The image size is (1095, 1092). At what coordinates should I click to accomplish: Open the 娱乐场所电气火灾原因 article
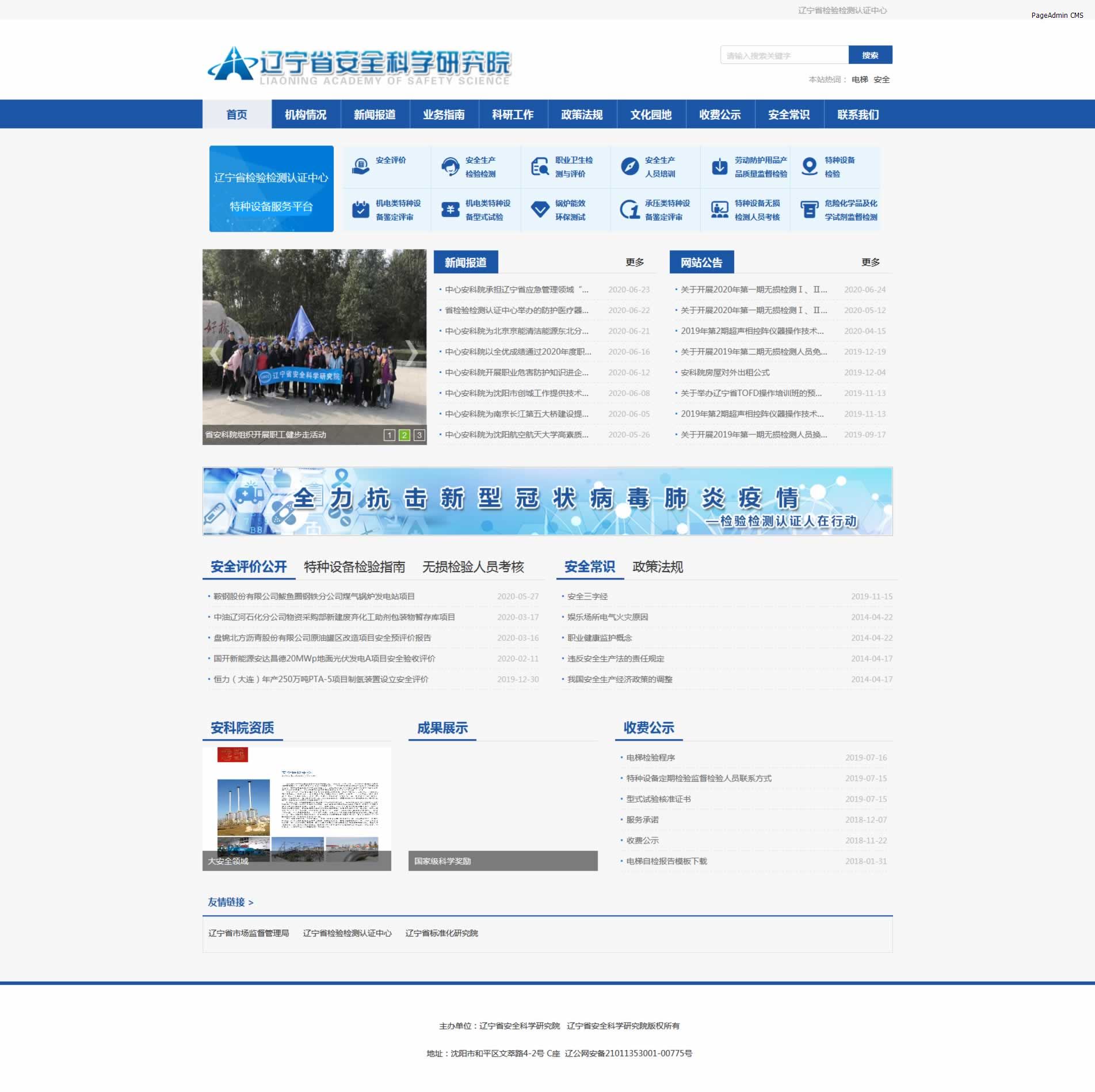[608, 617]
